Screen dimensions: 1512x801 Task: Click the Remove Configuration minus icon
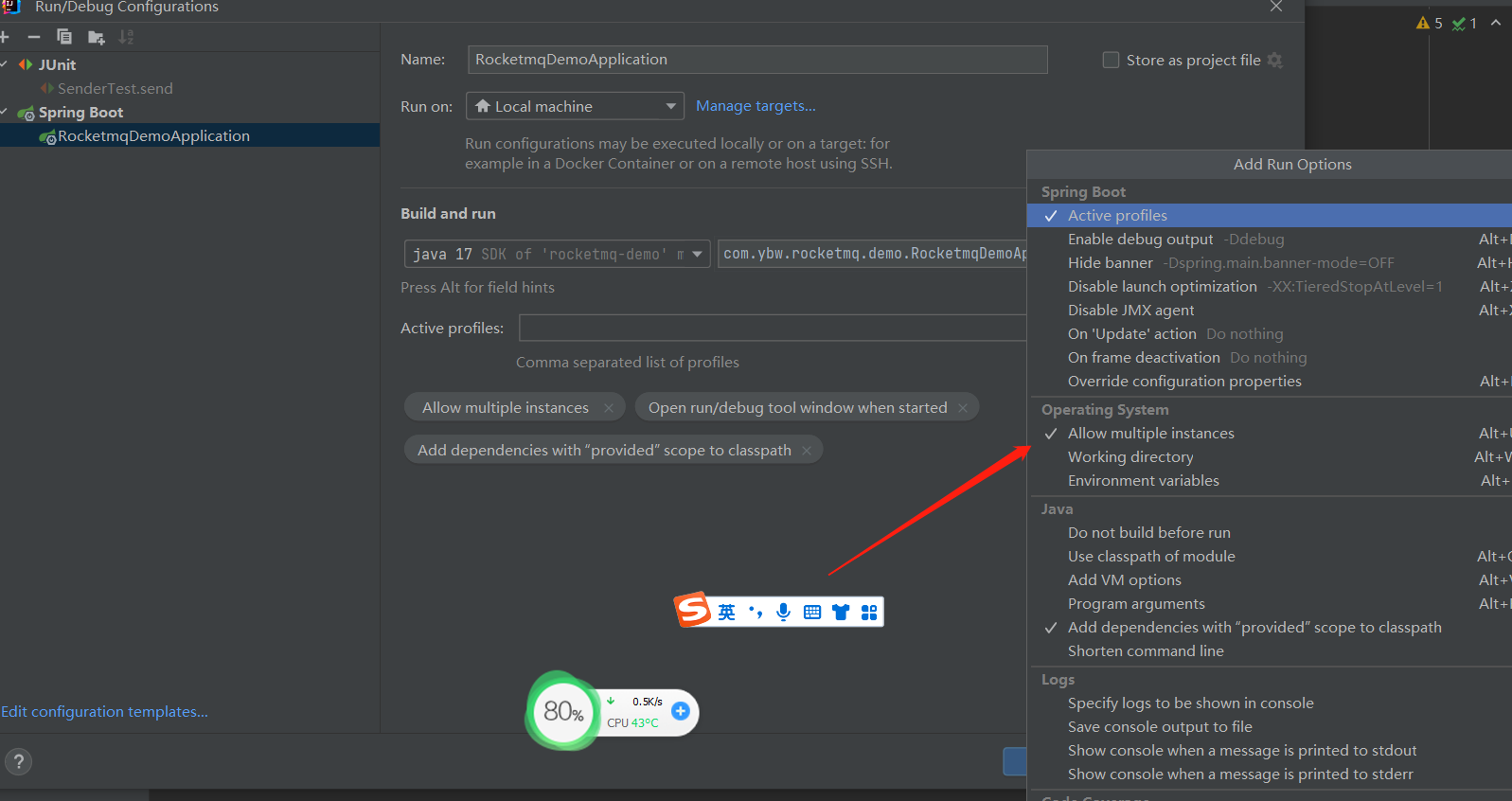34,37
